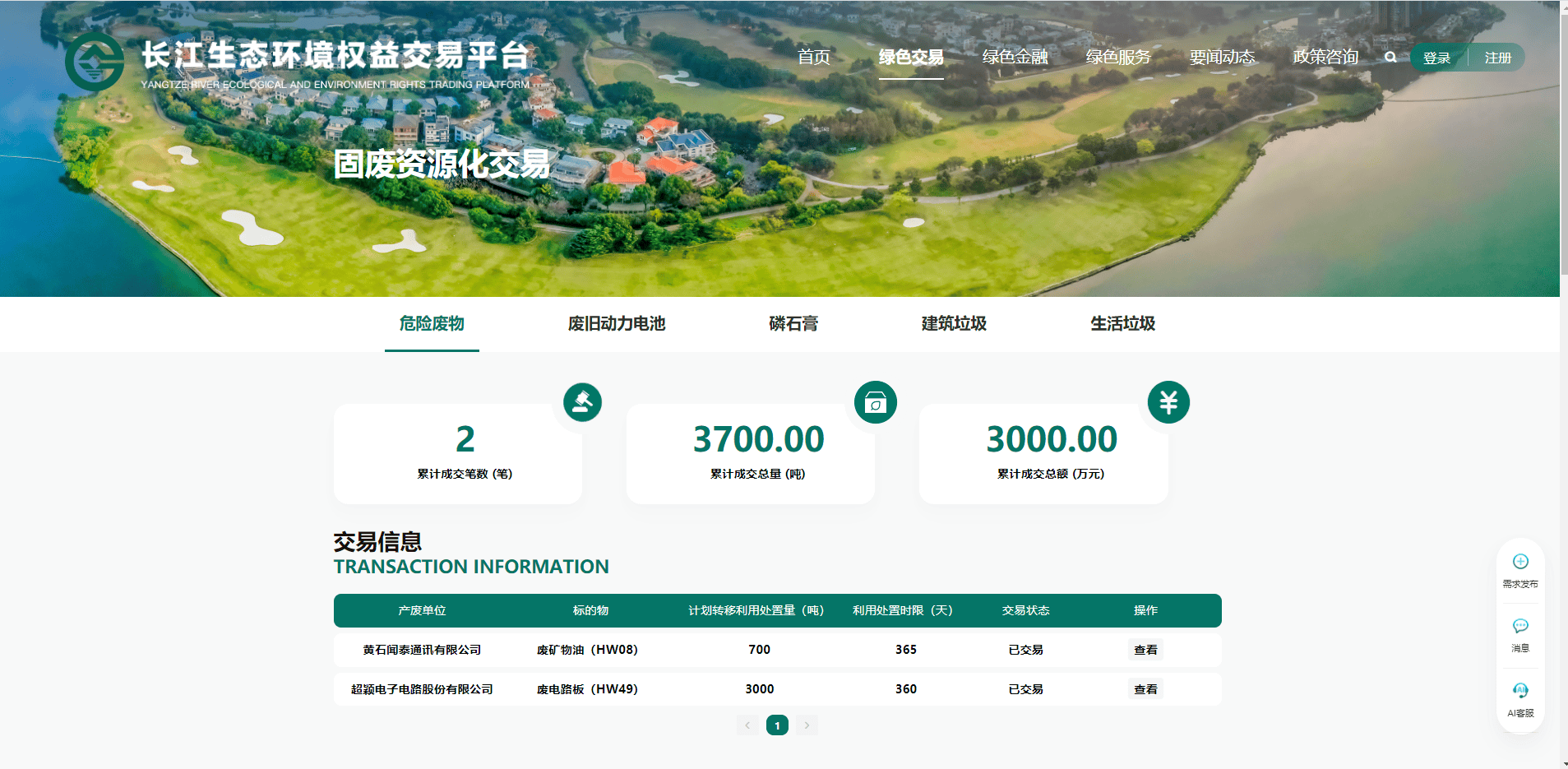Click 查看 for 黄石闻泰通讯有限公司 row
This screenshot has height=769, width=1568.
tap(1145, 650)
